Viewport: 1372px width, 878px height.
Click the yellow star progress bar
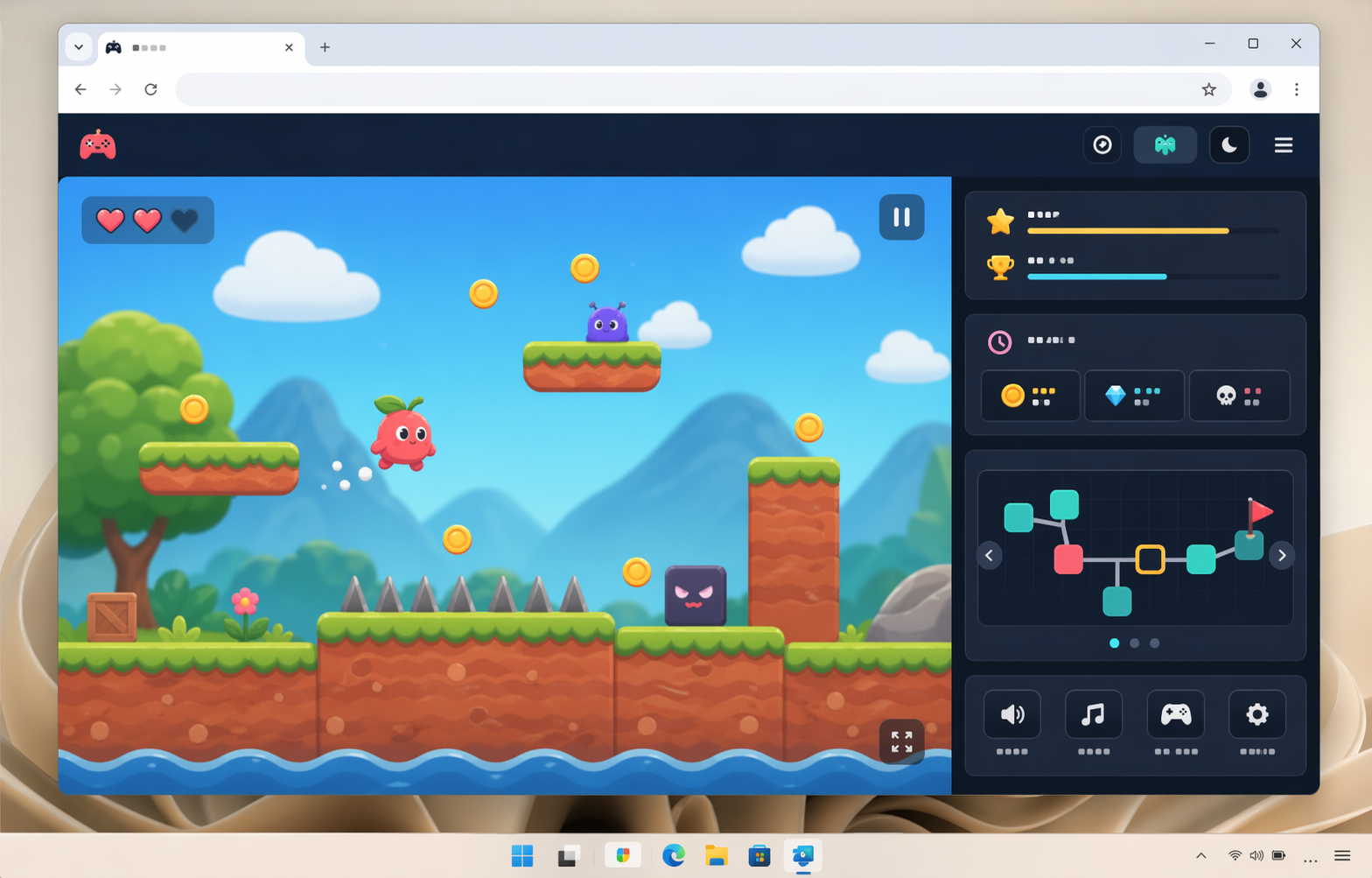[x=1152, y=231]
